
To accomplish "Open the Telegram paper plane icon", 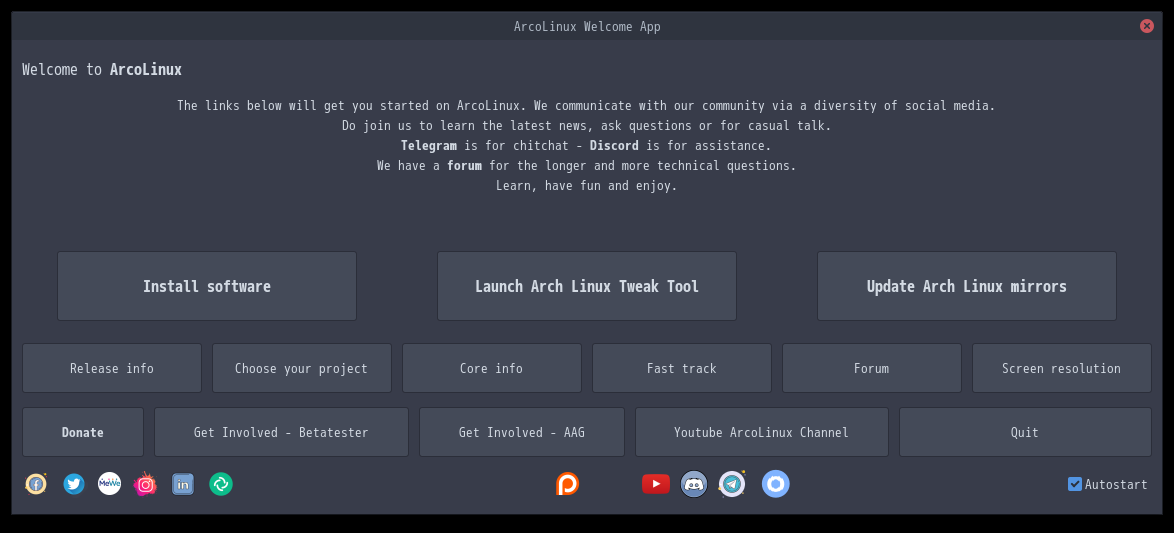I will (x=732, y=484).
